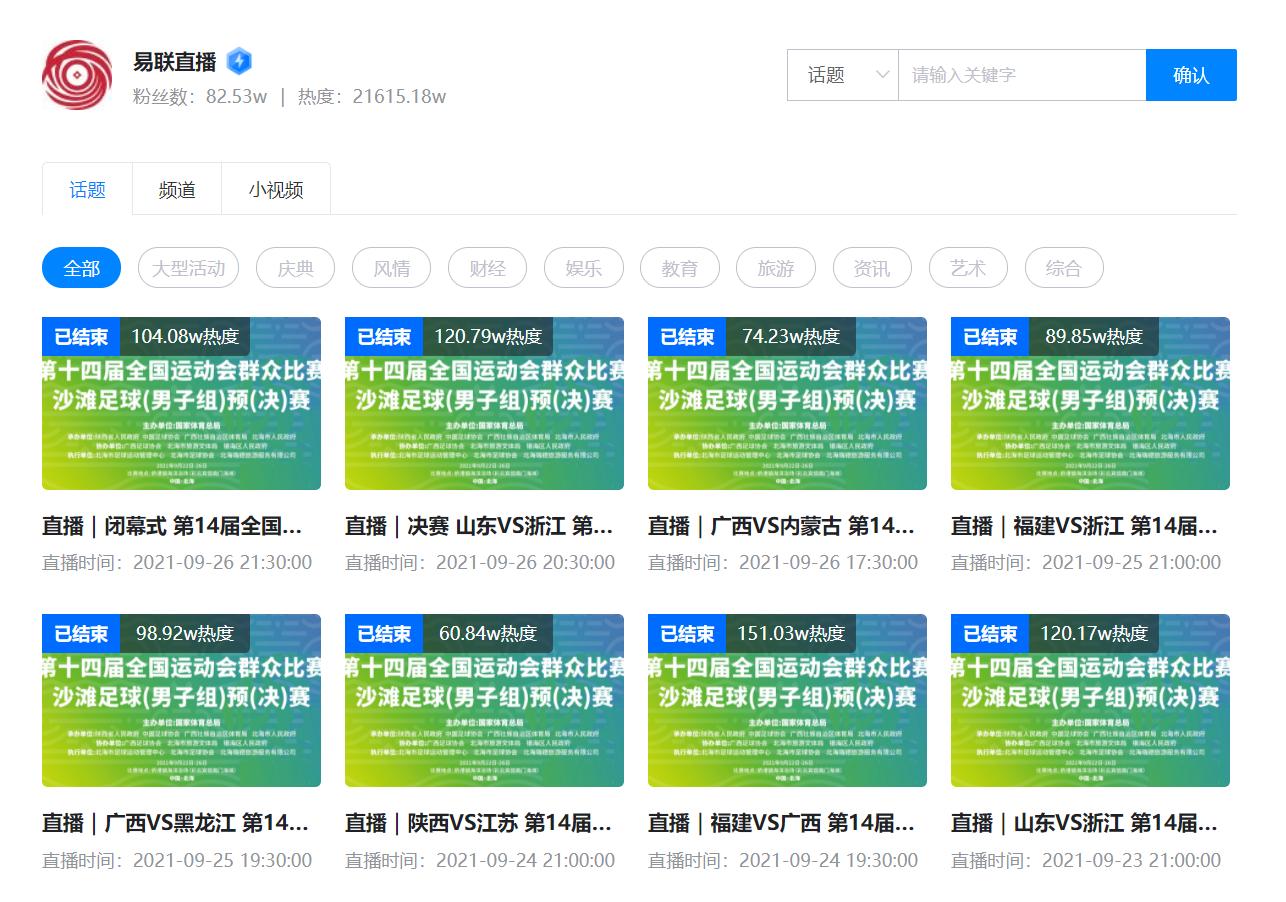Switch to the 频道 tab

click(x=176, y=189)
